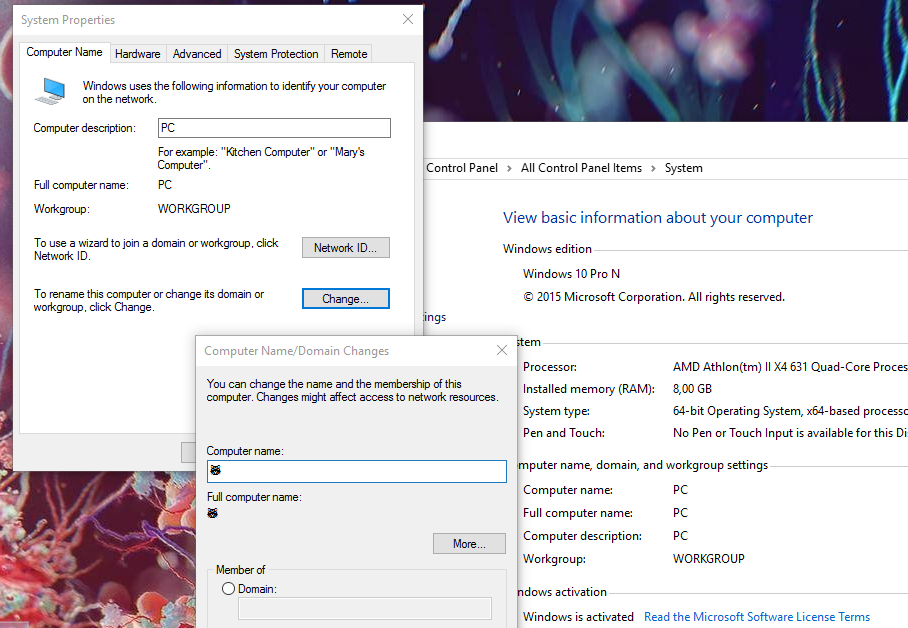Click the System breadcrumb entry
The image size is (908, 628).
click(x=683, y=168)
